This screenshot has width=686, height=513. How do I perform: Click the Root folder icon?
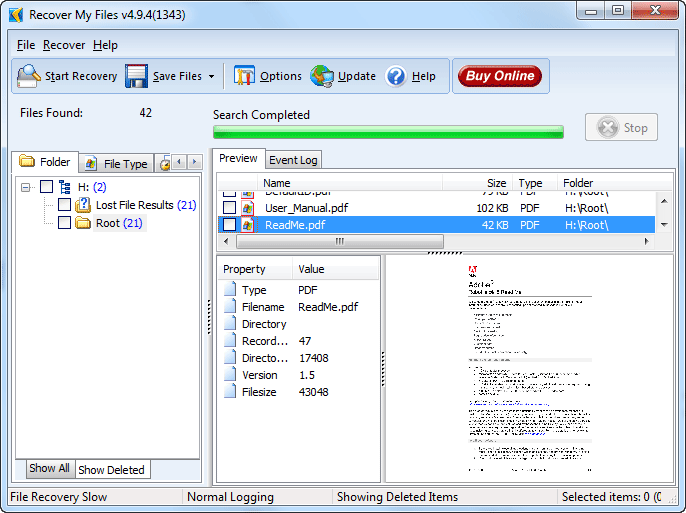[x=83, y=223]
